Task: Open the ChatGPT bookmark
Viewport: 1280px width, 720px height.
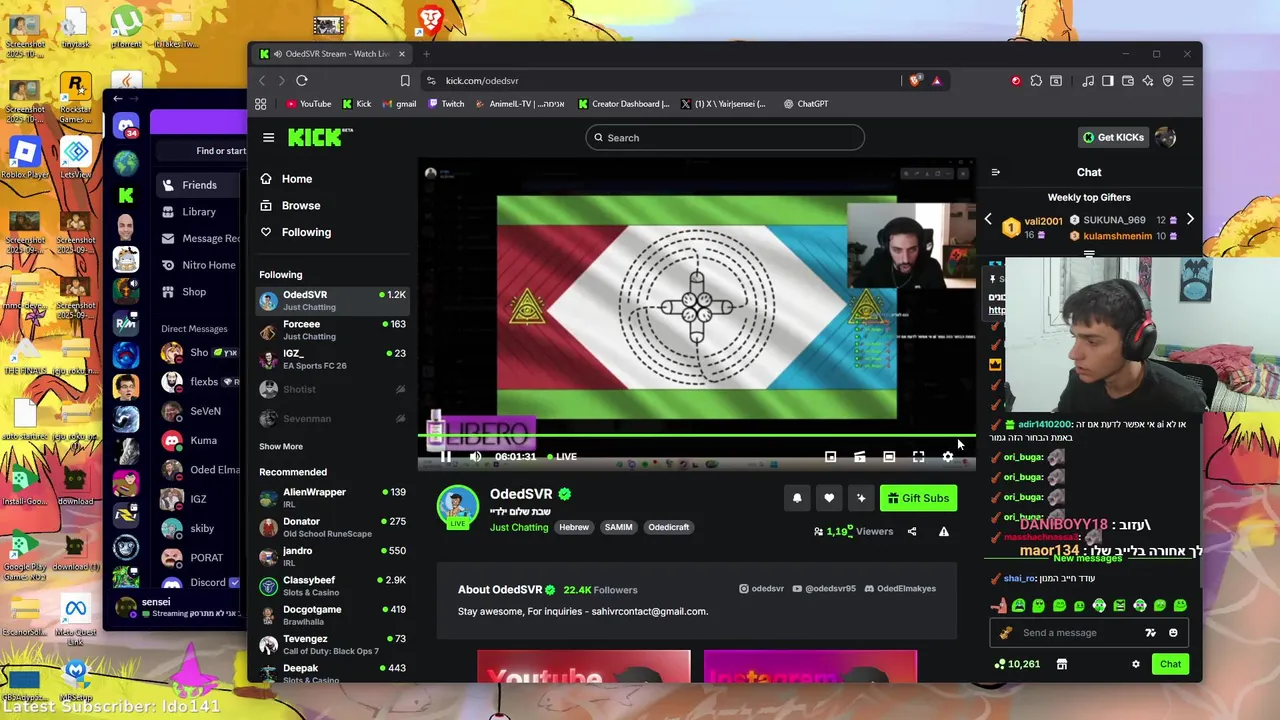Action: (805, 104)
